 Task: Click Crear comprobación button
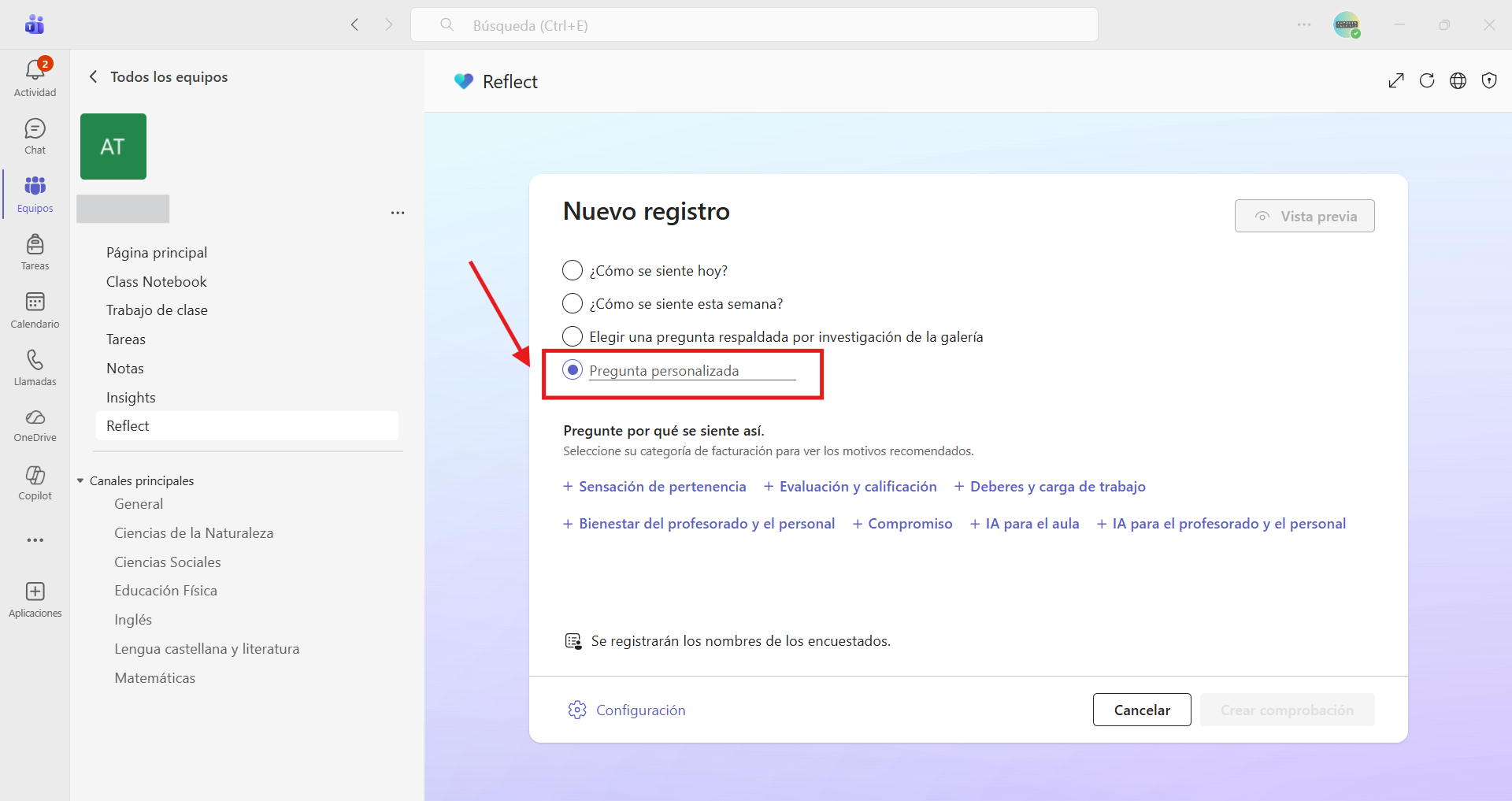[x=1288, y=710]
